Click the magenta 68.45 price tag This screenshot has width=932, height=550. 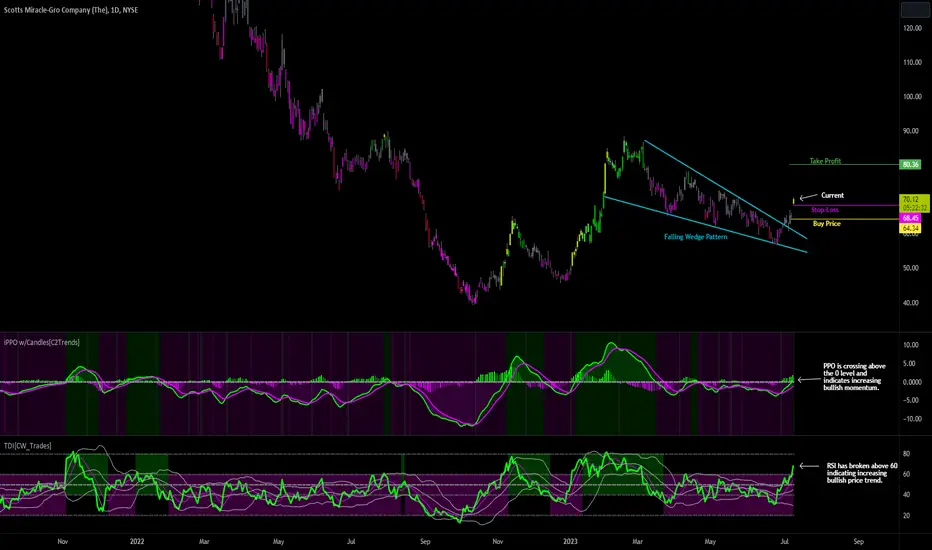coord(910,218)
